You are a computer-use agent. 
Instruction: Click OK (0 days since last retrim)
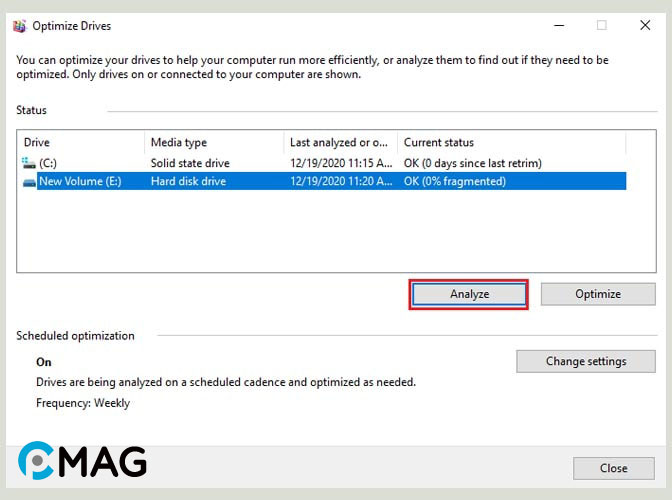point(473,163)
